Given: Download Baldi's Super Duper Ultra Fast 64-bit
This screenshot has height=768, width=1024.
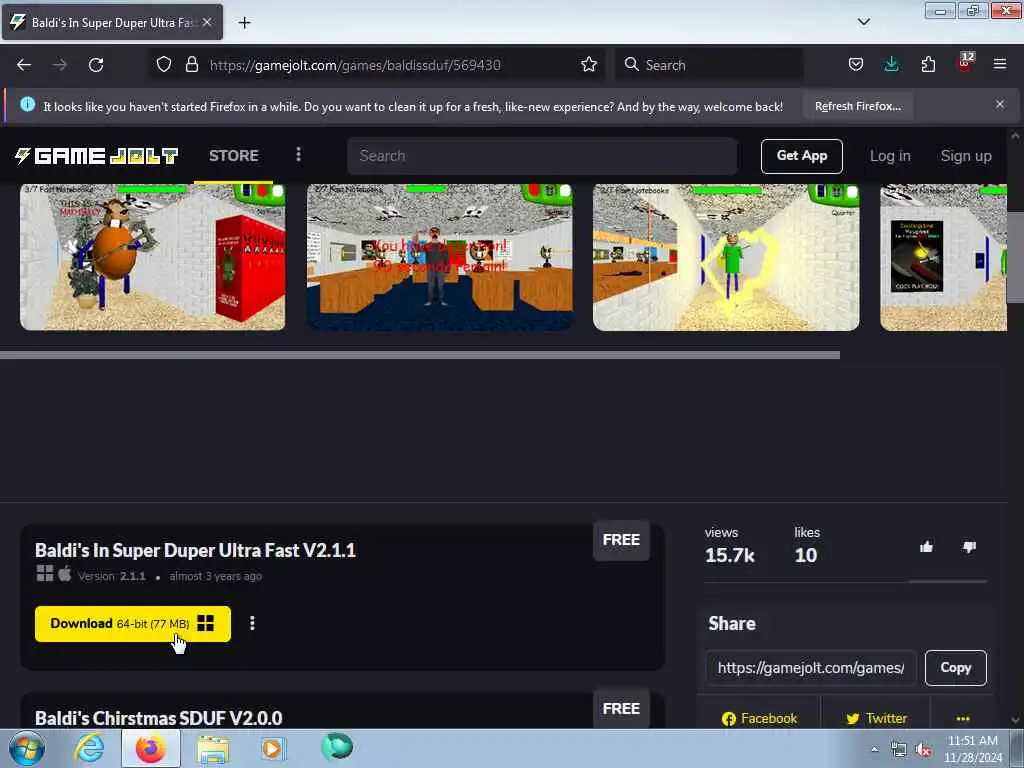Looking at the screenshot, I should pos(133,624).
